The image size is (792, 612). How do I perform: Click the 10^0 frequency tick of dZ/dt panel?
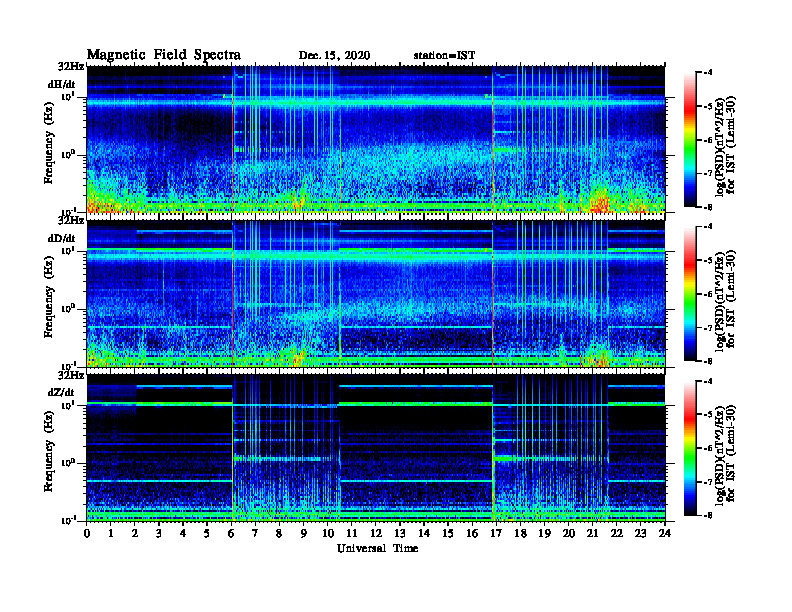[x=68, y=462]
